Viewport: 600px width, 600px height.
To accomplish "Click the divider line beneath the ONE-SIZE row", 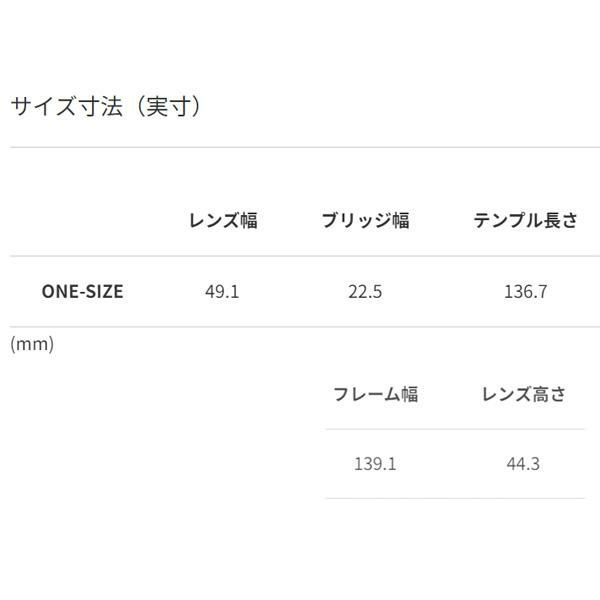I will click(x=298, y=327).
